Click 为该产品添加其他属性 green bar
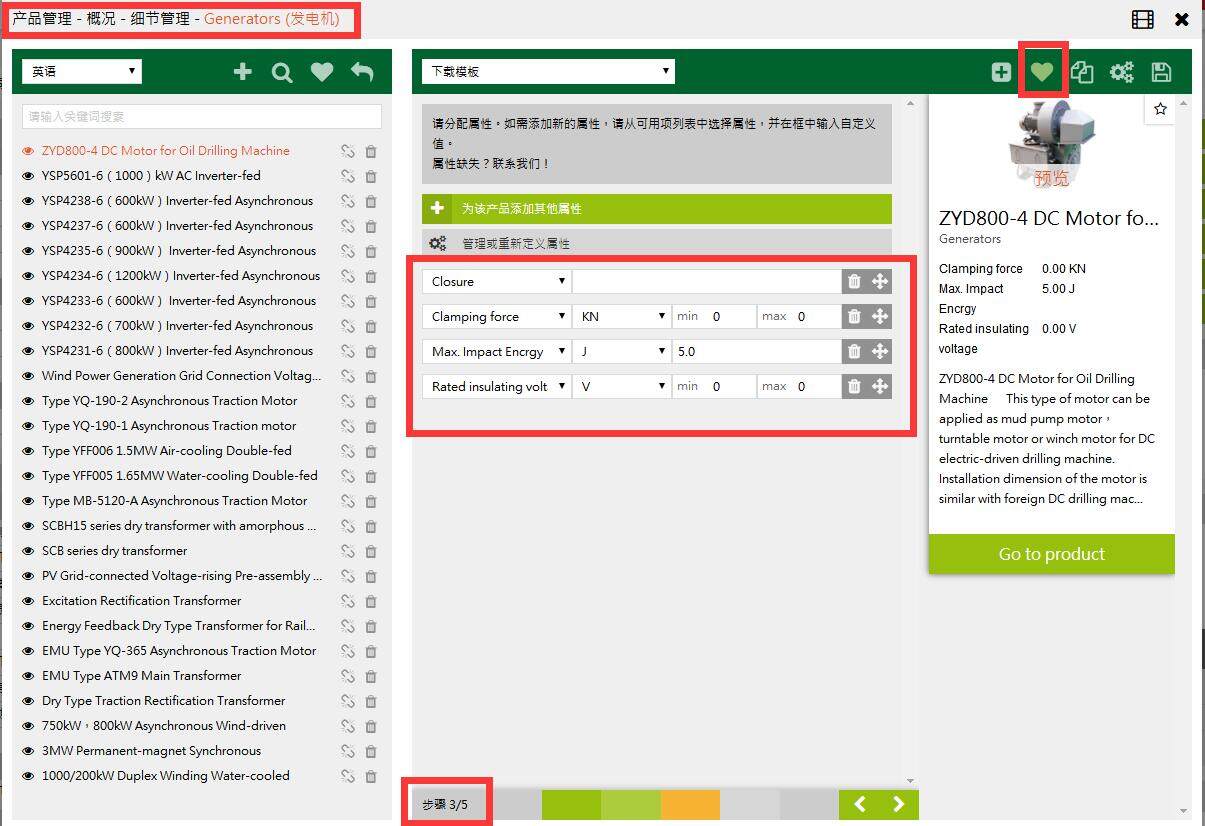Viewport: 1205px width, 826px height. click(656, 209)
